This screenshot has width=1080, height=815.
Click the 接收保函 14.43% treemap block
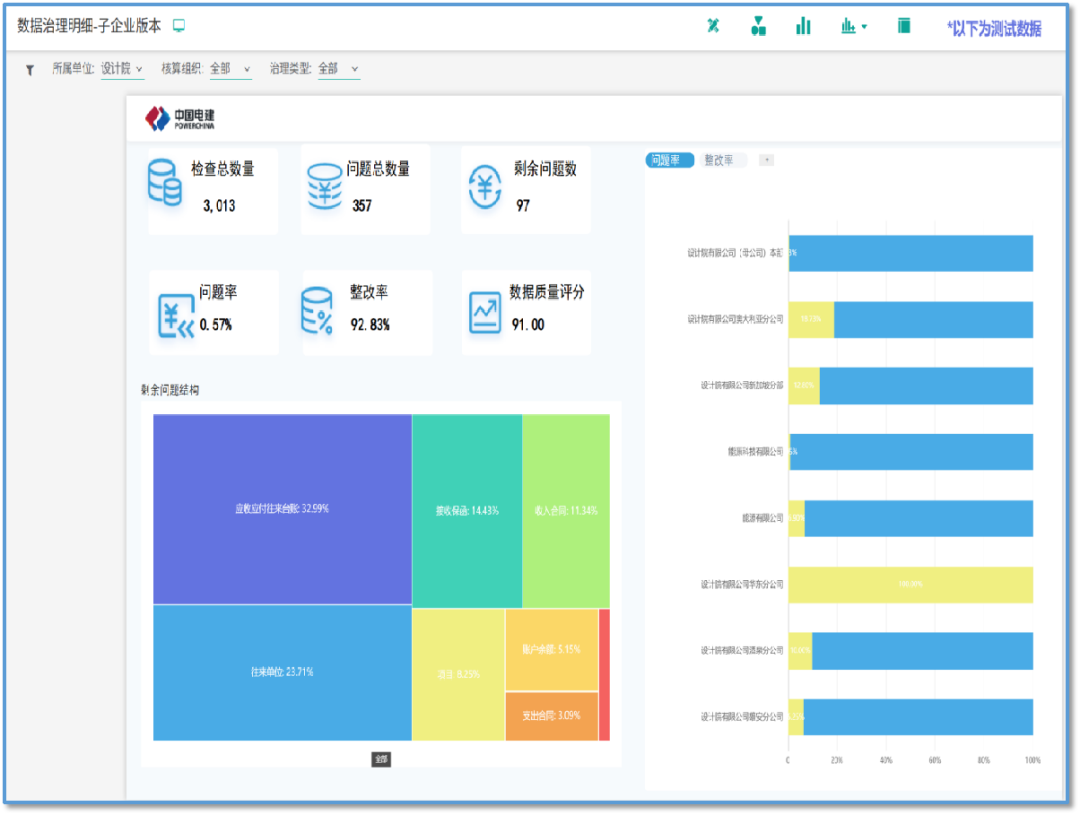(467, 510)
